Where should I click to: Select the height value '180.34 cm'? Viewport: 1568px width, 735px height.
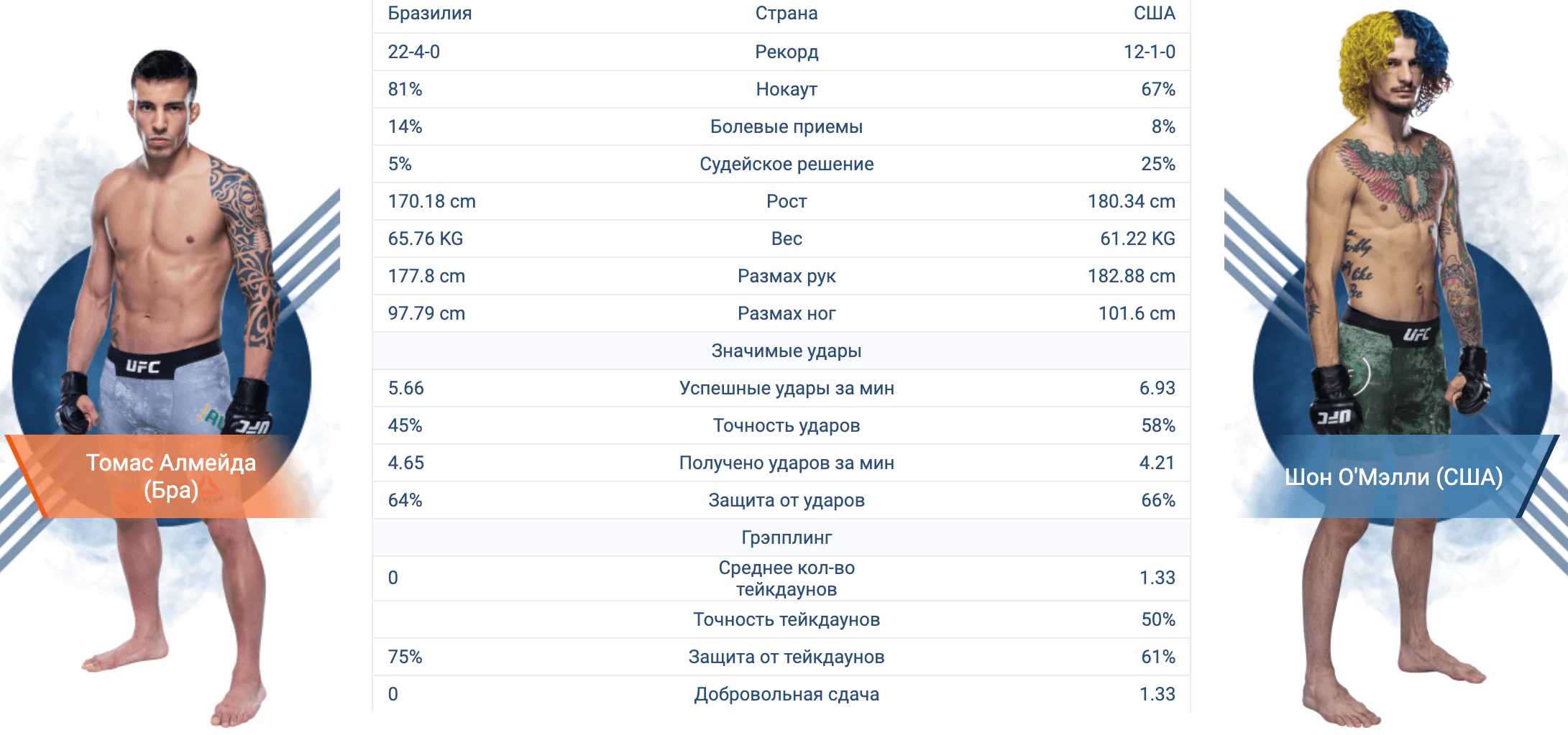tap(1132, 201)
